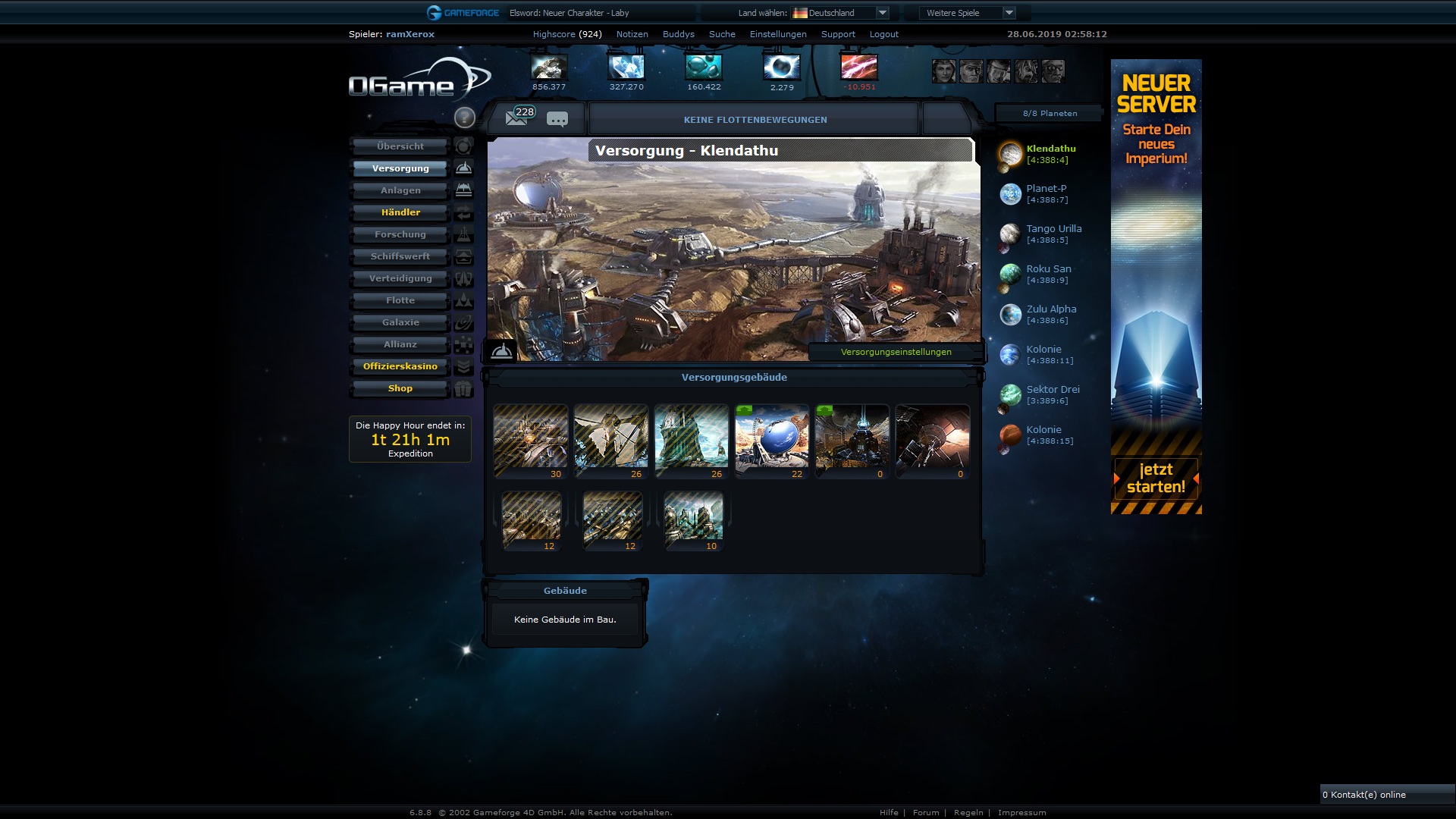Viewport: 1456px width, 819px height.
Task: Click the OGame logo
Action: [x=419, y=80]
